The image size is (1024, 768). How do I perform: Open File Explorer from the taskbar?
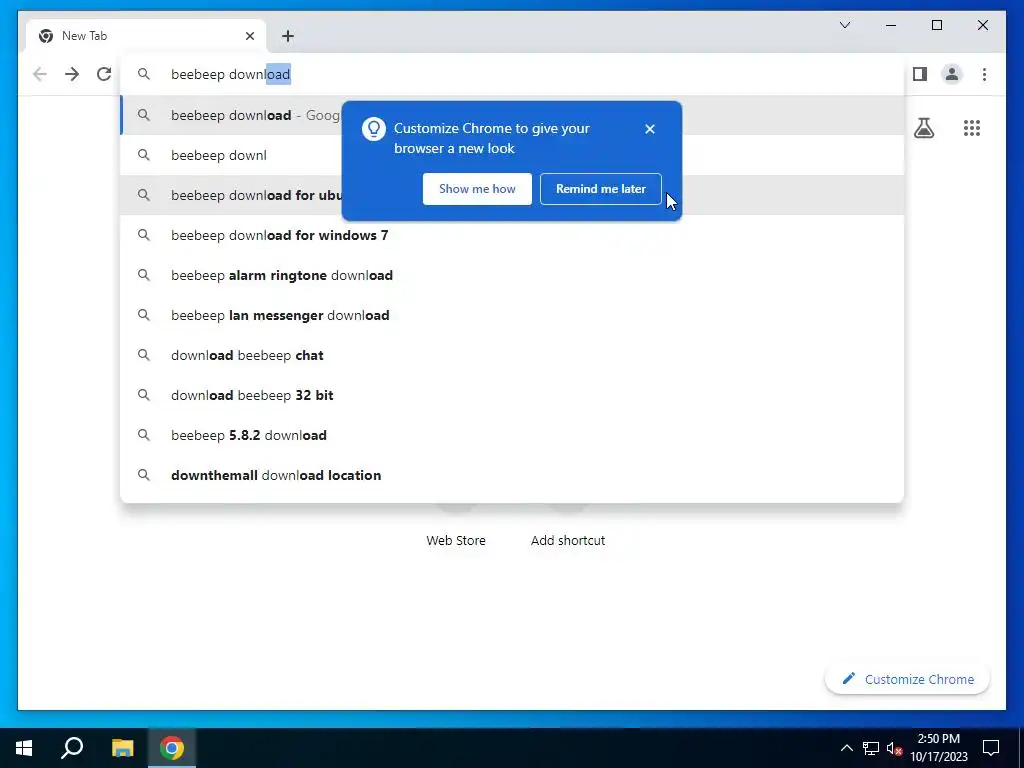[122, 748]
